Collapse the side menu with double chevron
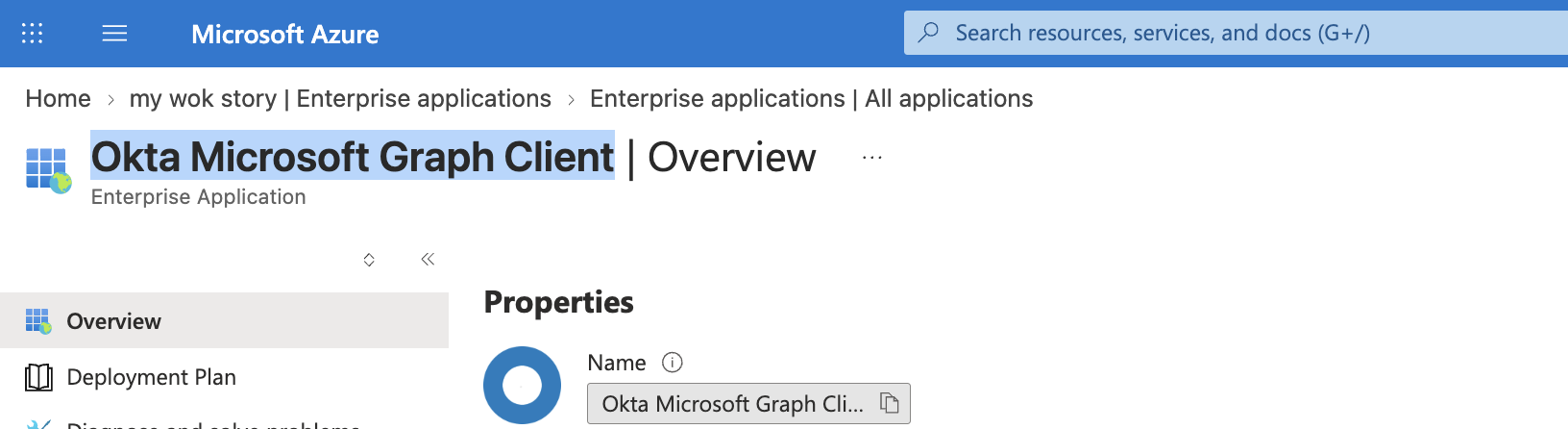The image size is (1568, 429). coord(428,259)
